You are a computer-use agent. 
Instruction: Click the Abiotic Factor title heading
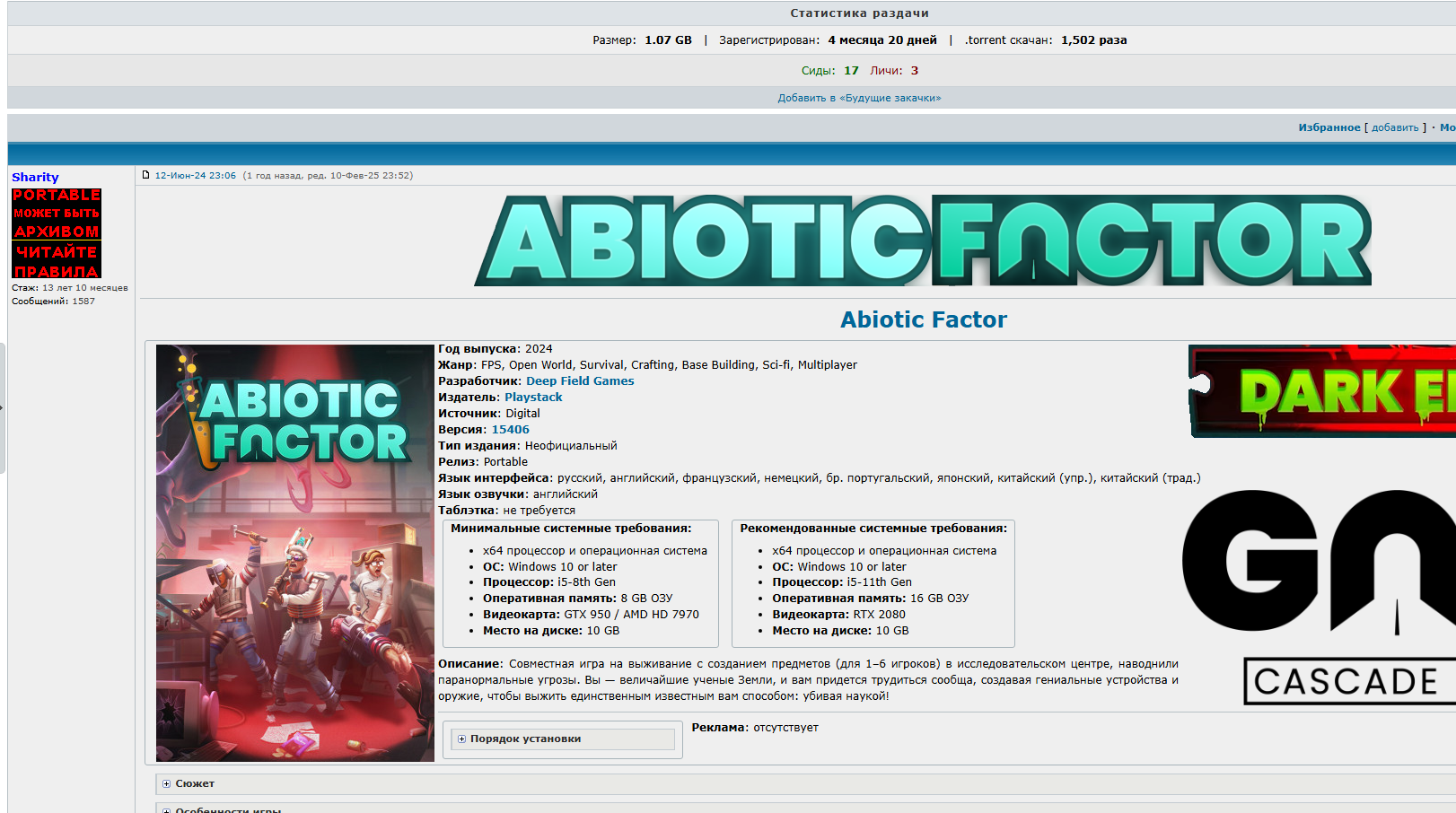tap(923, 319)
